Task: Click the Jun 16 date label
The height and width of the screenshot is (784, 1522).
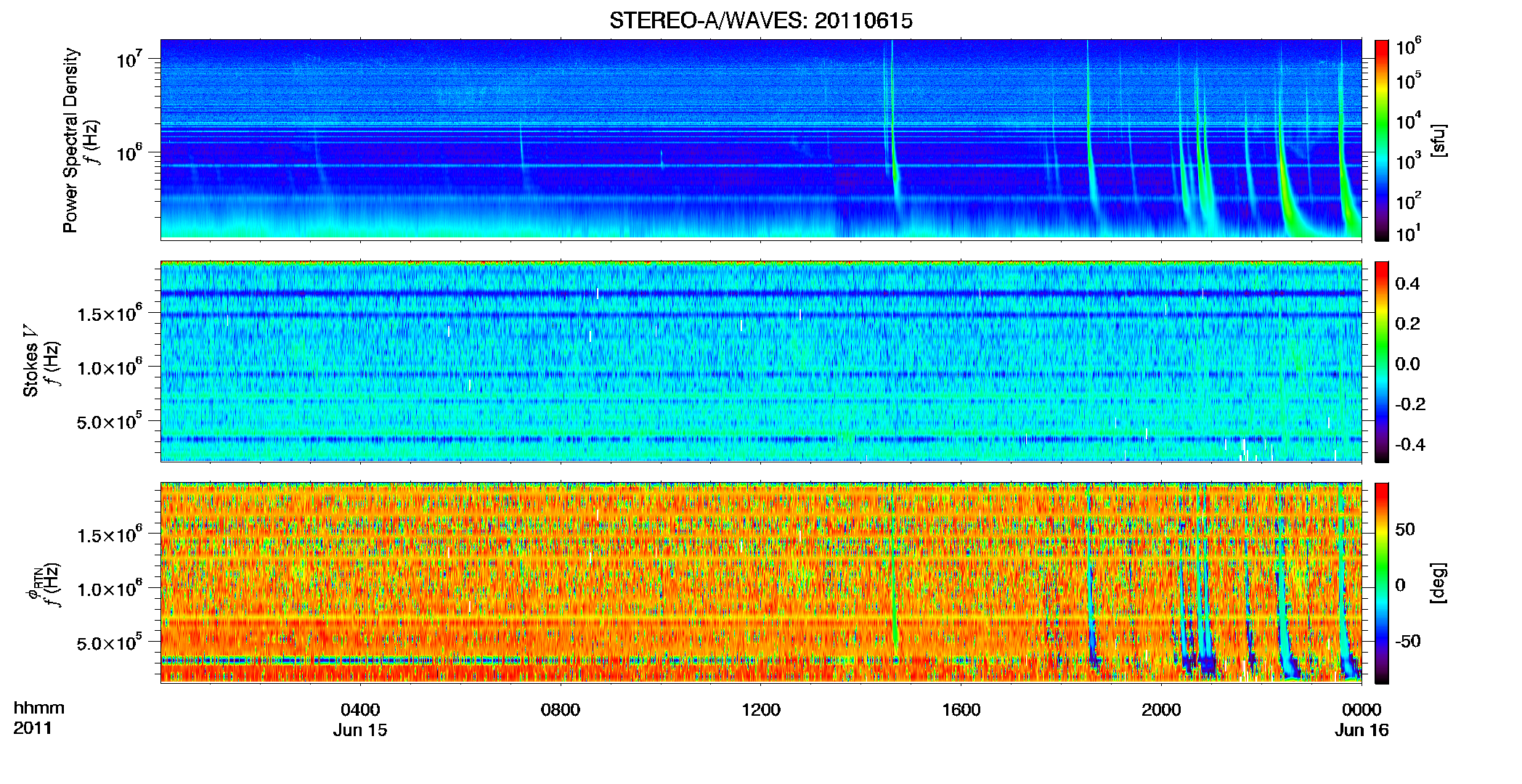Action: point(1362,730)
